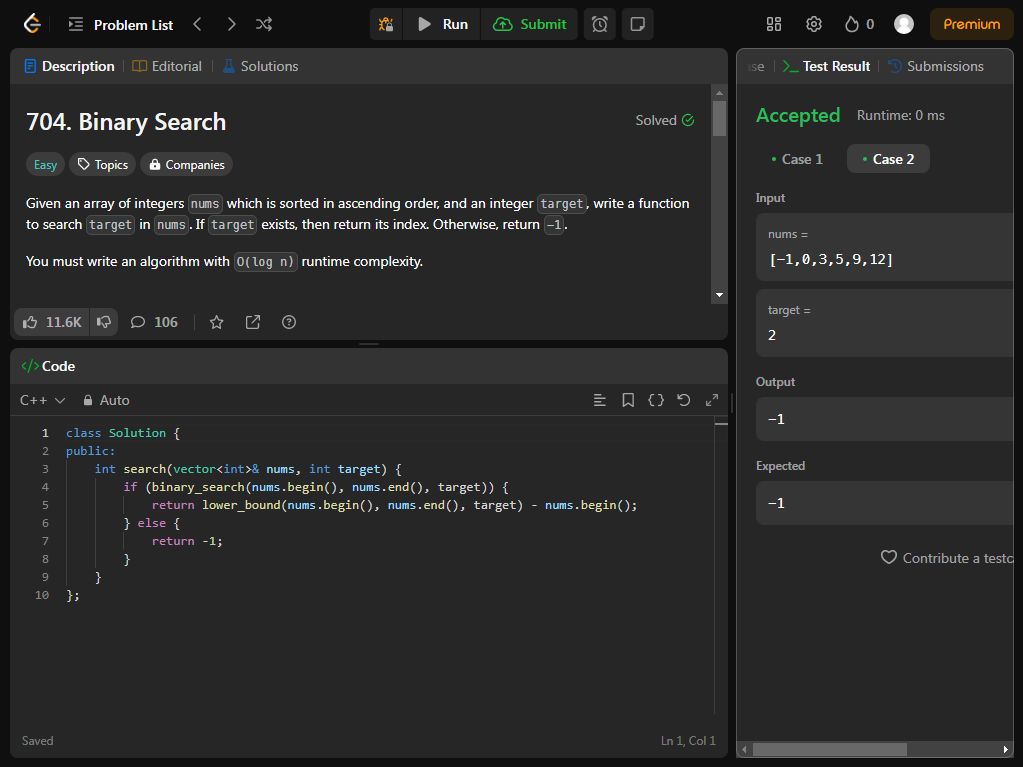Open the Problem List panel
Viewport: 1023px width, 767px height.
point(121,25)
